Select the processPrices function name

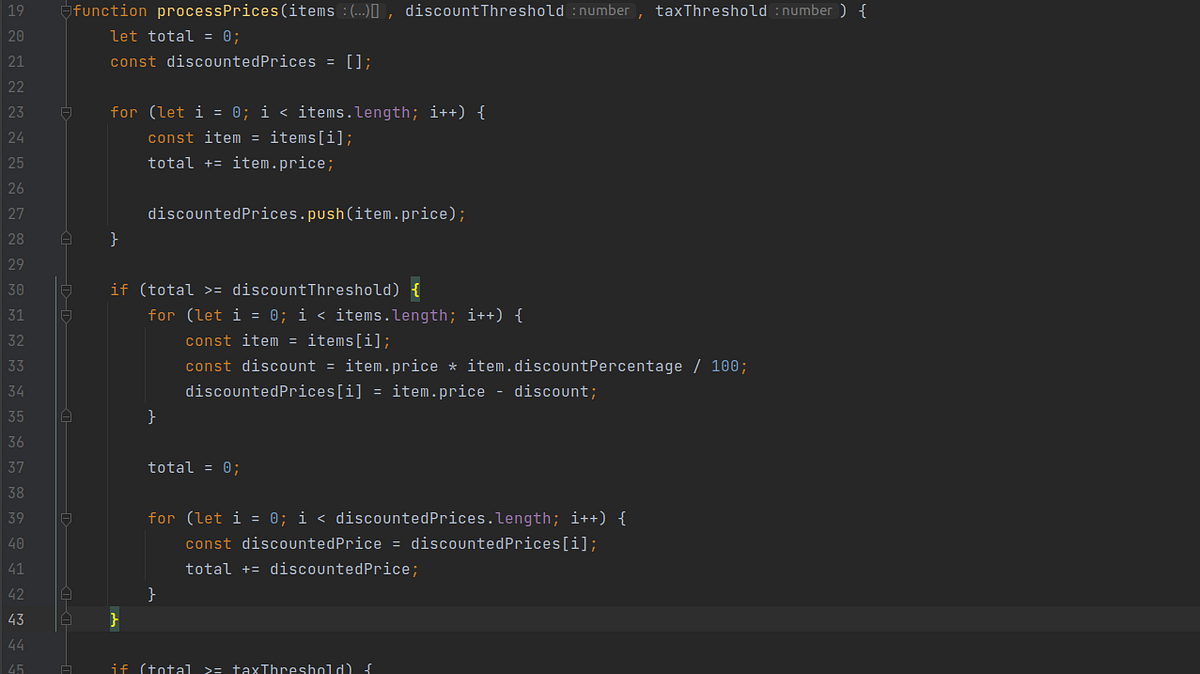[x=217, y=11]
